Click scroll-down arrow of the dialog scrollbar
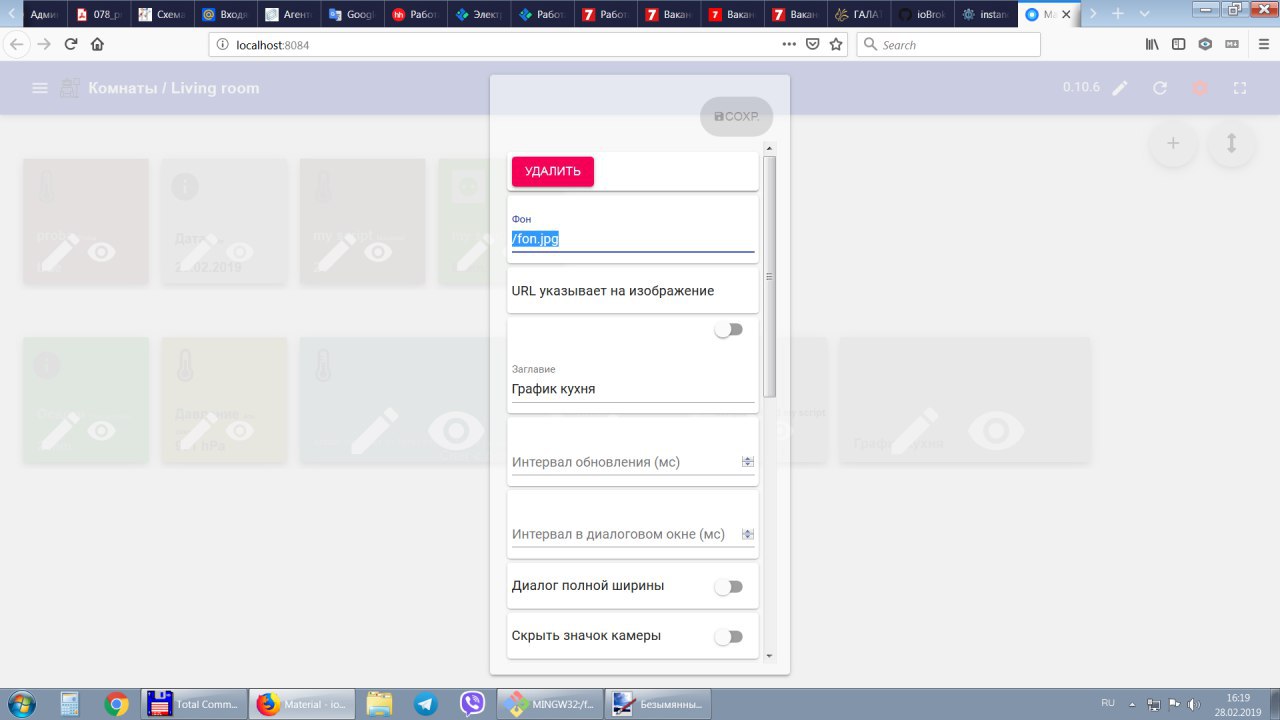 pyautogui.click(x=769, y=656)
